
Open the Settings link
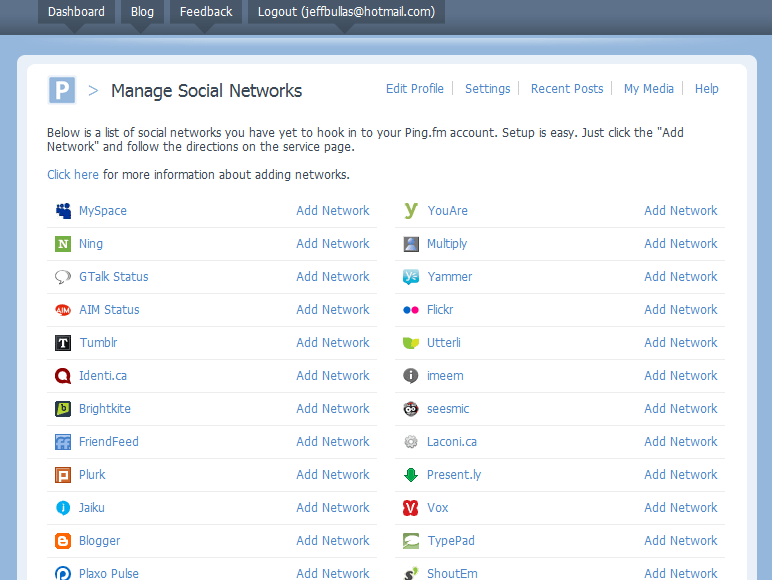coord(487,89)
